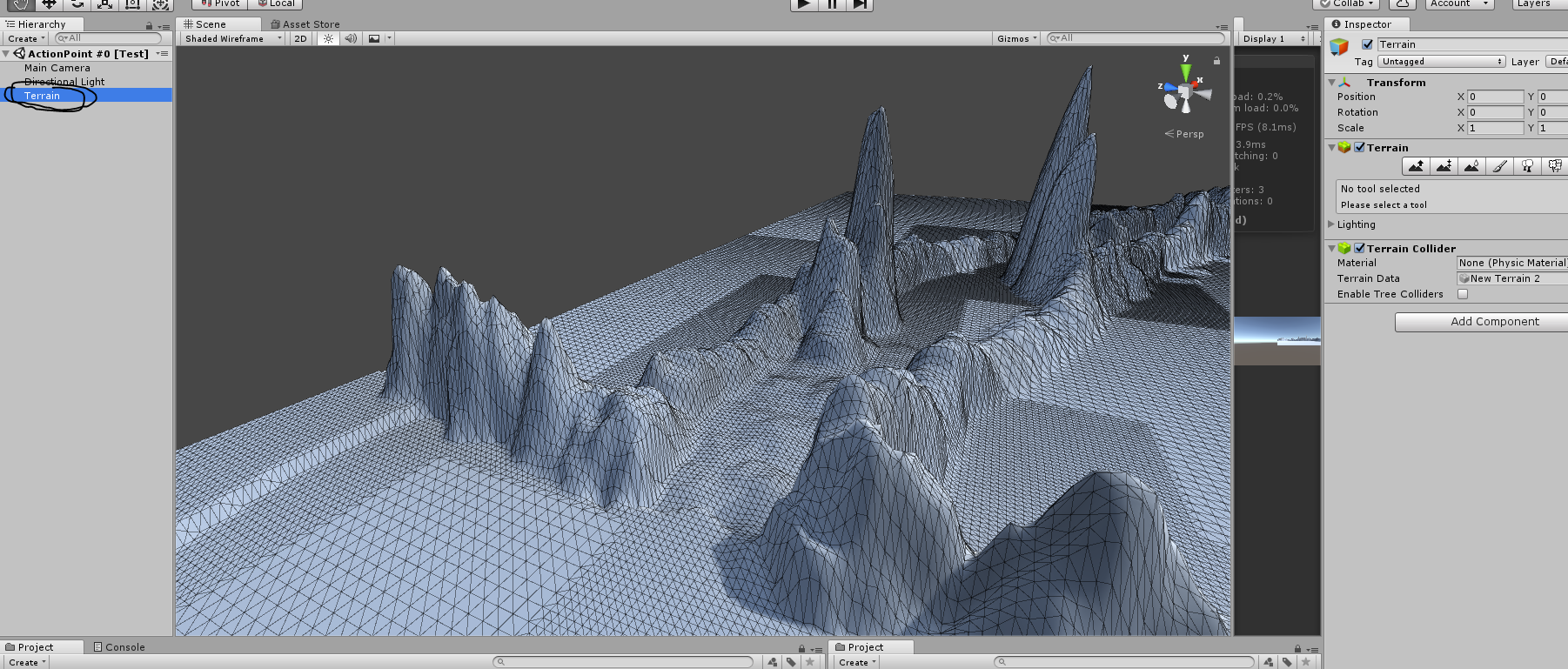
Task: Click the Pause playback button
Action: [832, 4]
